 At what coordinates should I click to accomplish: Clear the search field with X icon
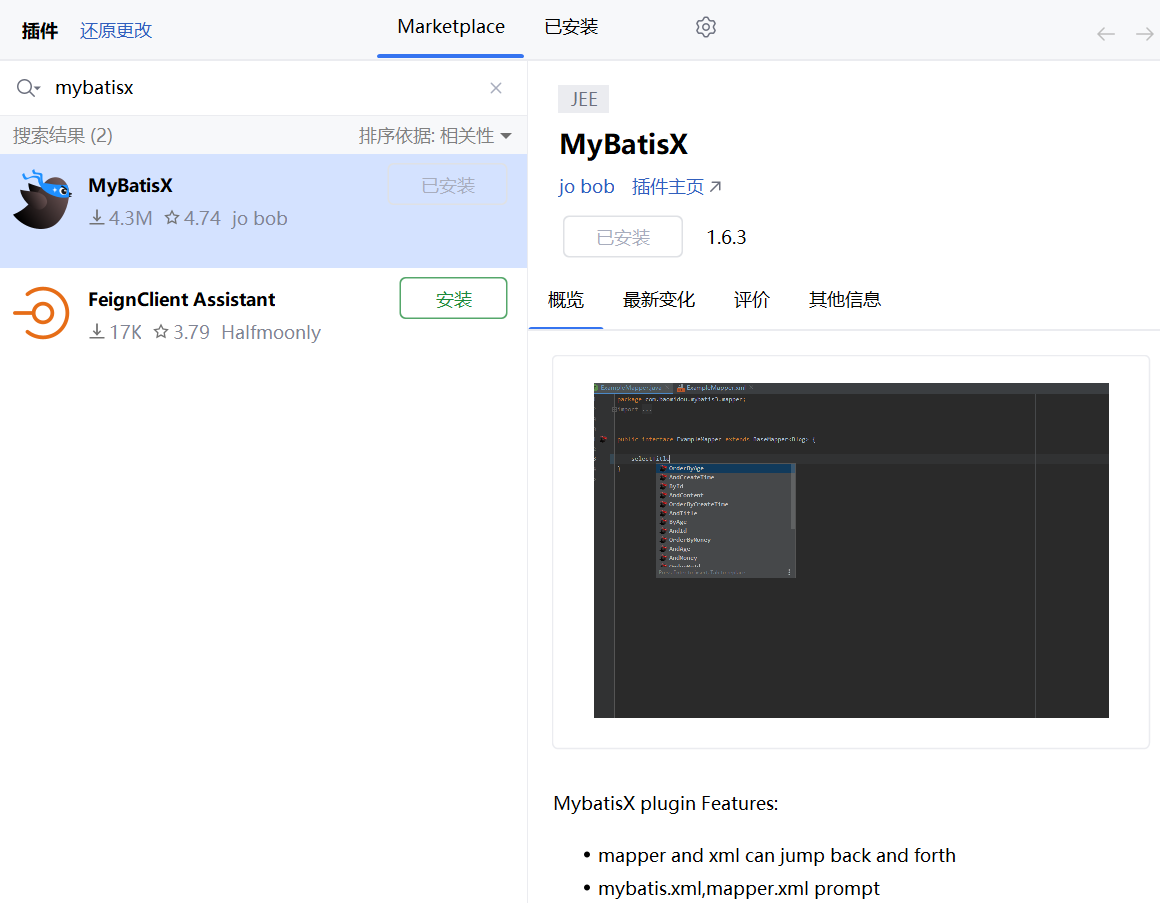pos(496,88)
